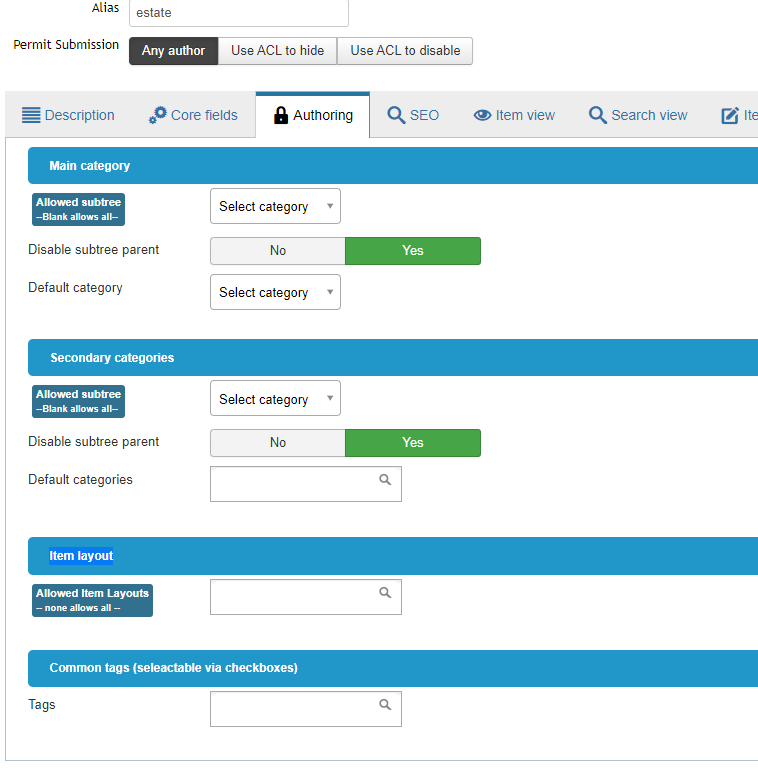Image resolution: width=758 pixels, height=780 pixels.
Task: Click the magnifier icon on SEO tab
Action: pos(396,115)
